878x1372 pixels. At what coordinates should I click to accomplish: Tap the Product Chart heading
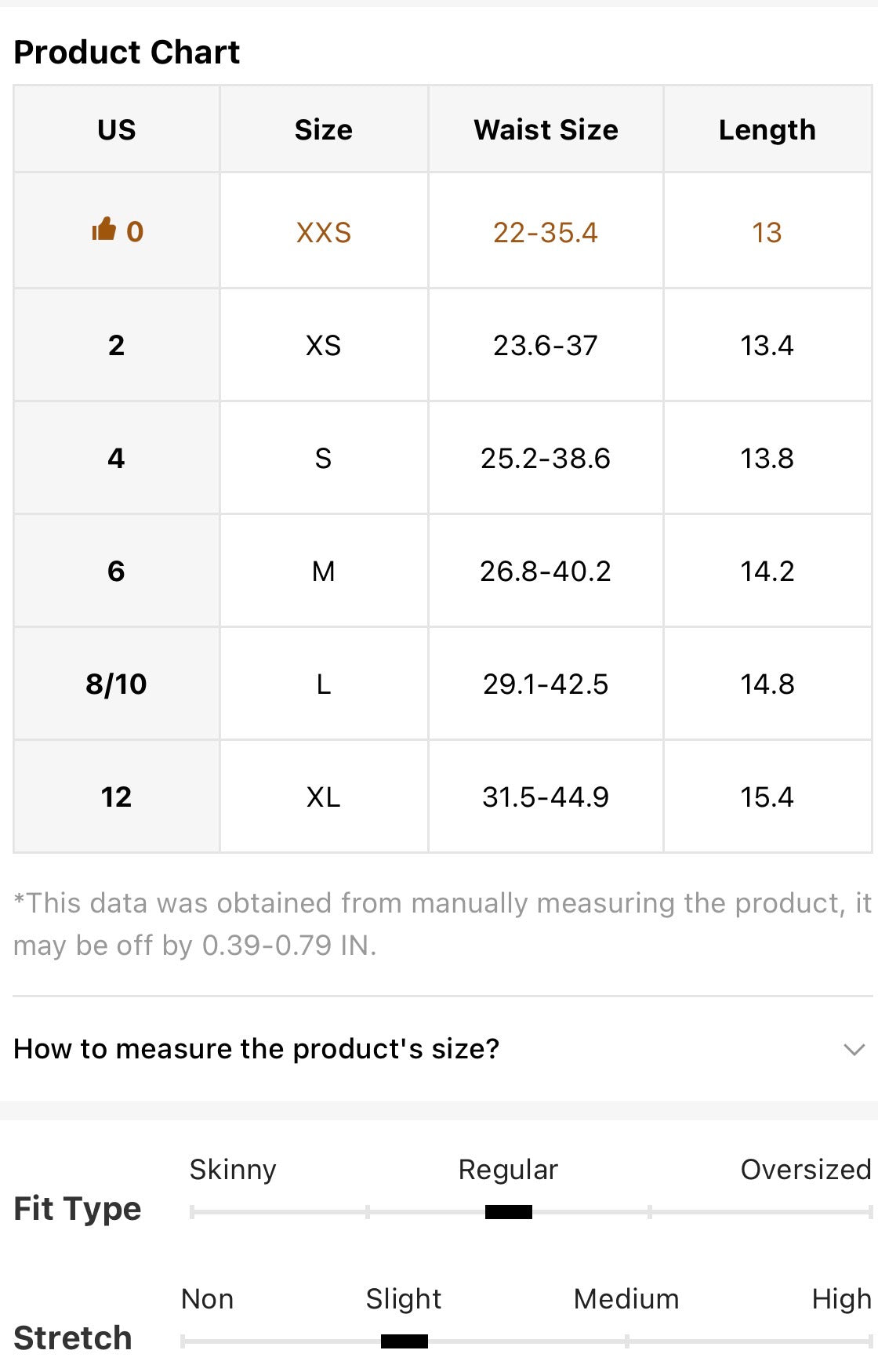tap(127, 52)
